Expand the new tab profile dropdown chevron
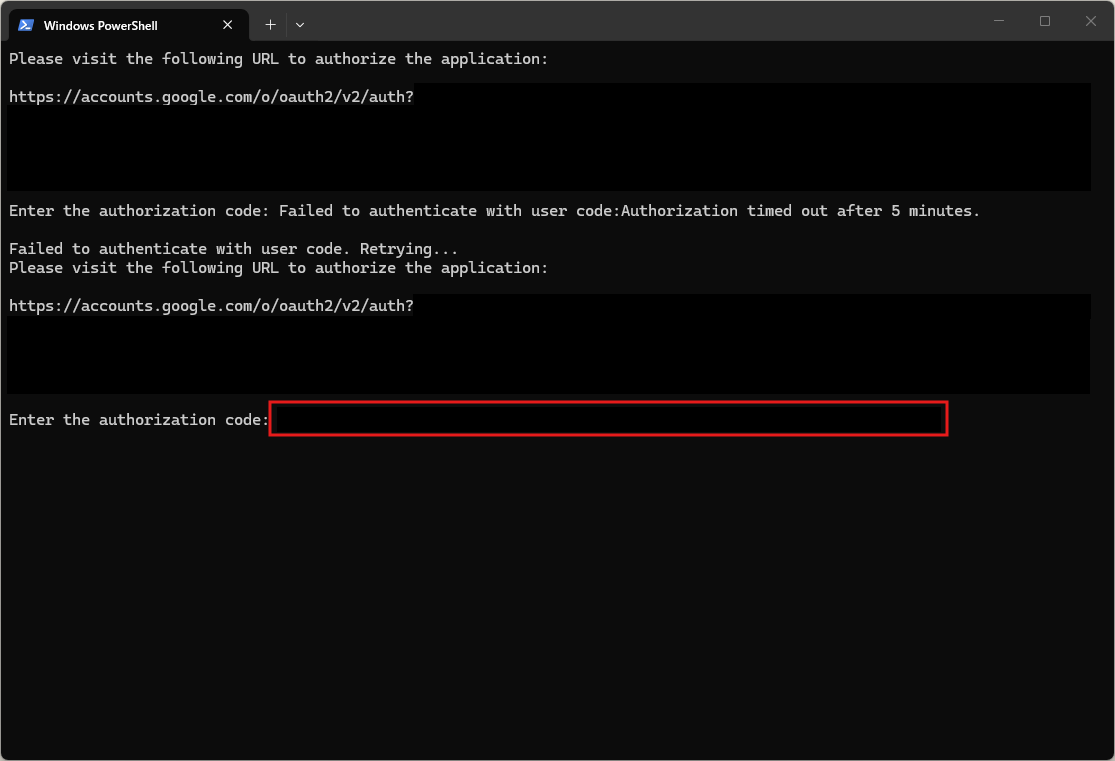 pyautogui.click(x=300, y=25)
